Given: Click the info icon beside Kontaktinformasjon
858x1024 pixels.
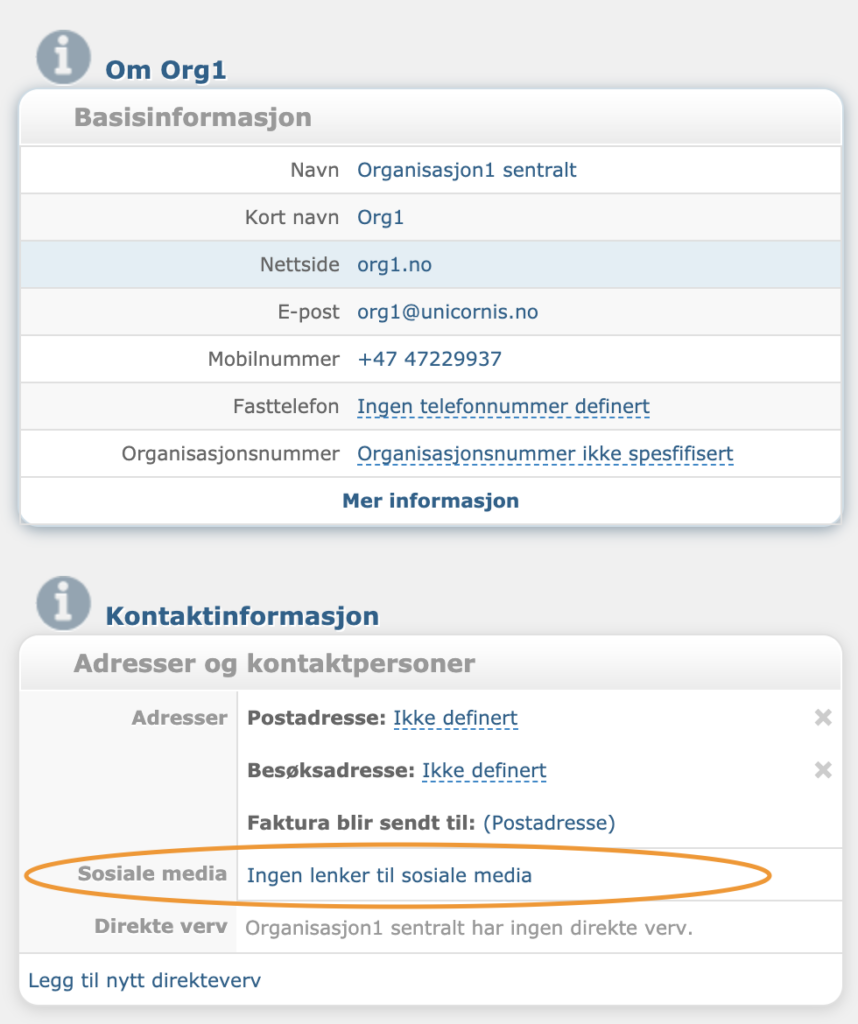Looking at the screenshot, I should pyautogui.click(x=63, y=603).
